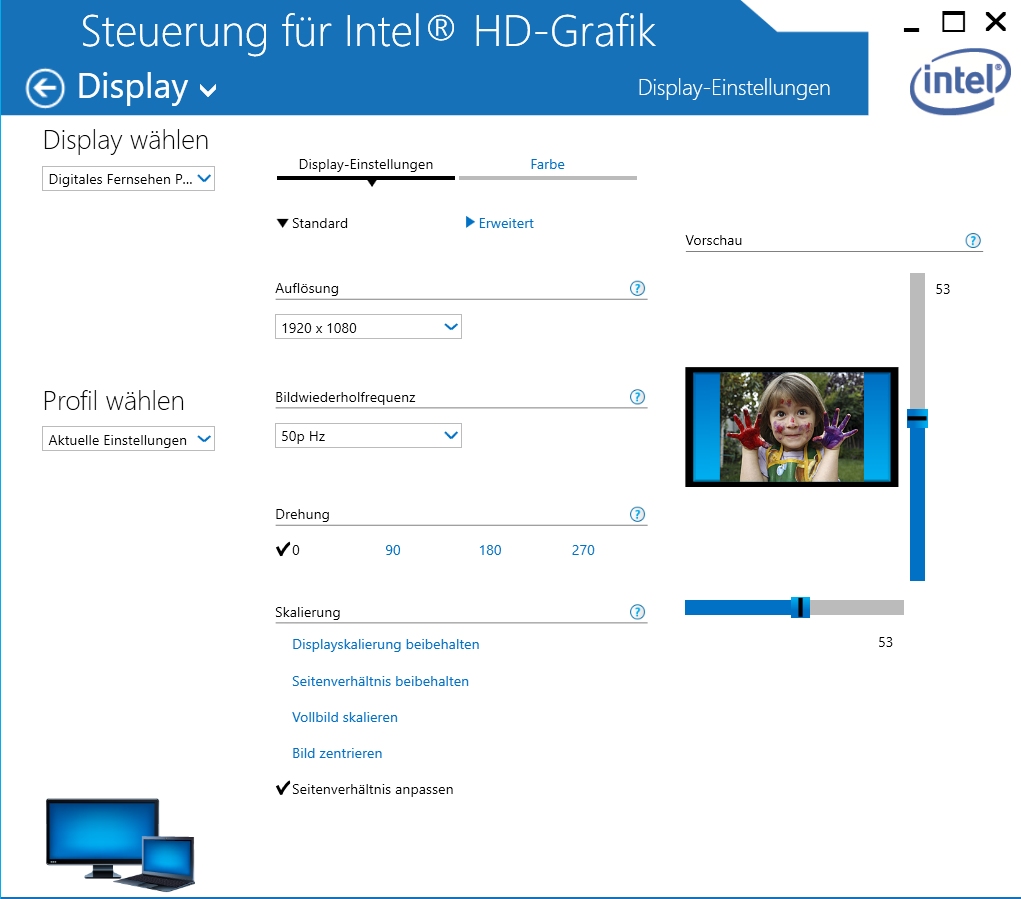Select the Display-Einstellungen tab
The height and width of the screenshot is (899, 1021).
[x=366, y=165]
